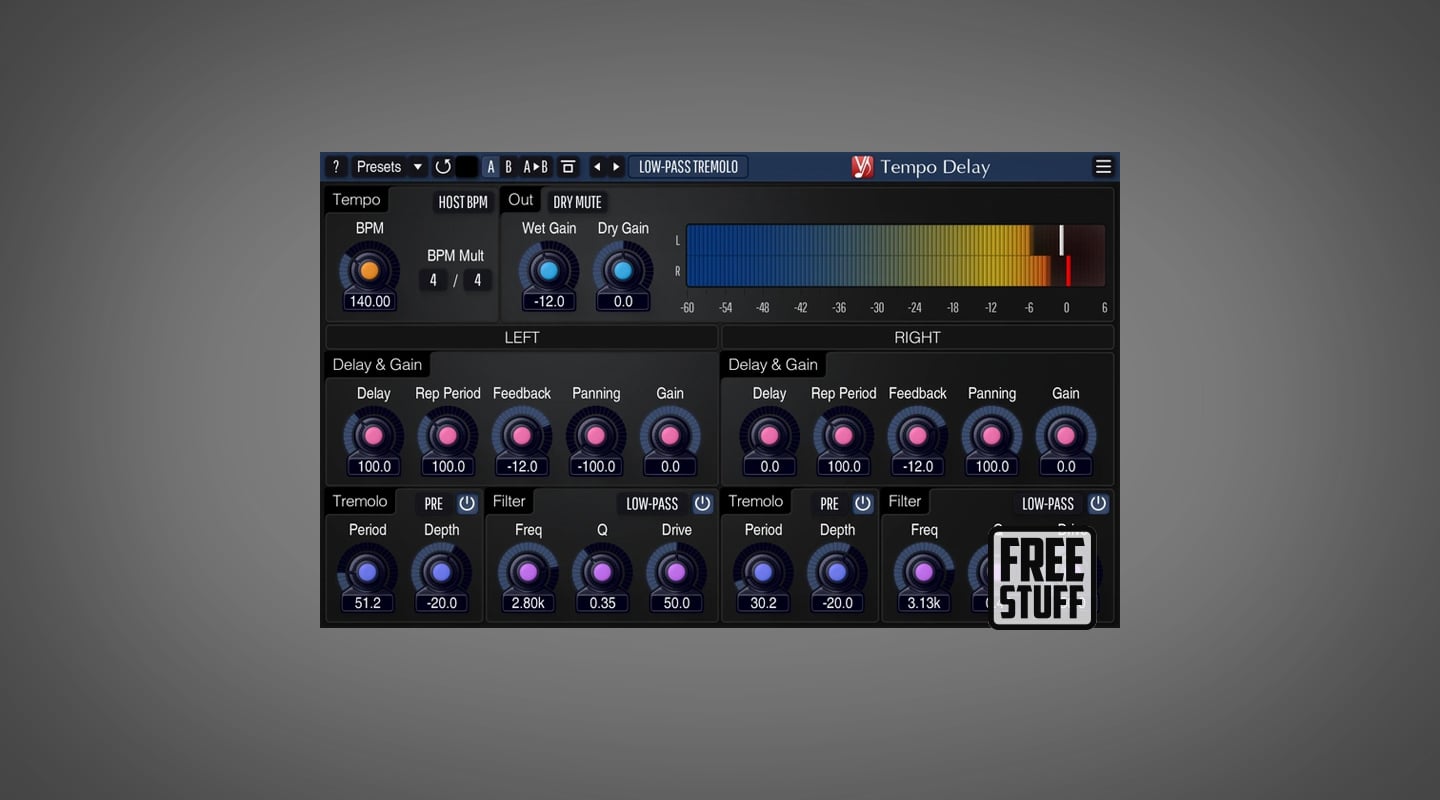Select state slot B

pos(508,167)
